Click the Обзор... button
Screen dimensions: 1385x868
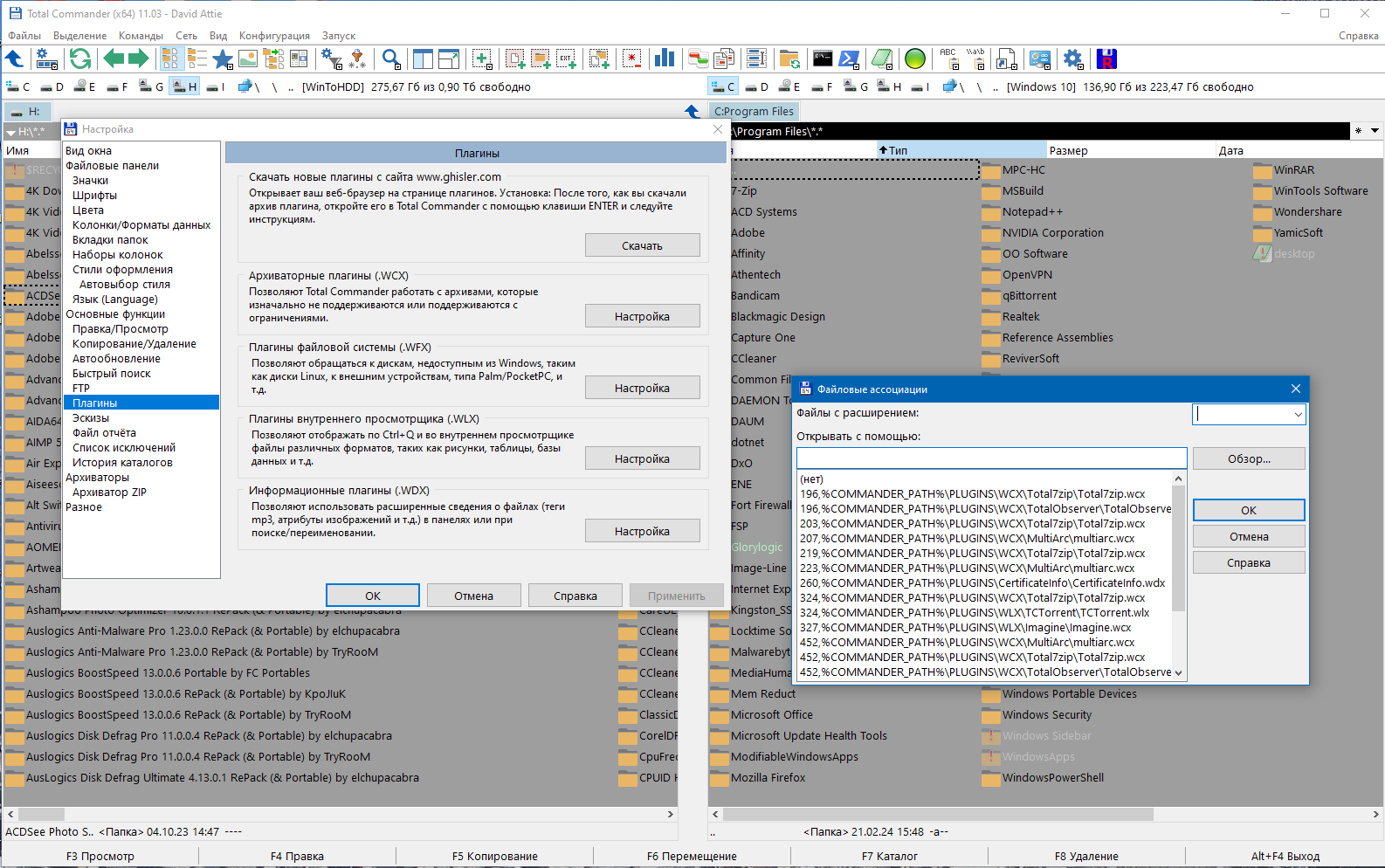pyautogui.click(x=1249, y=458)
